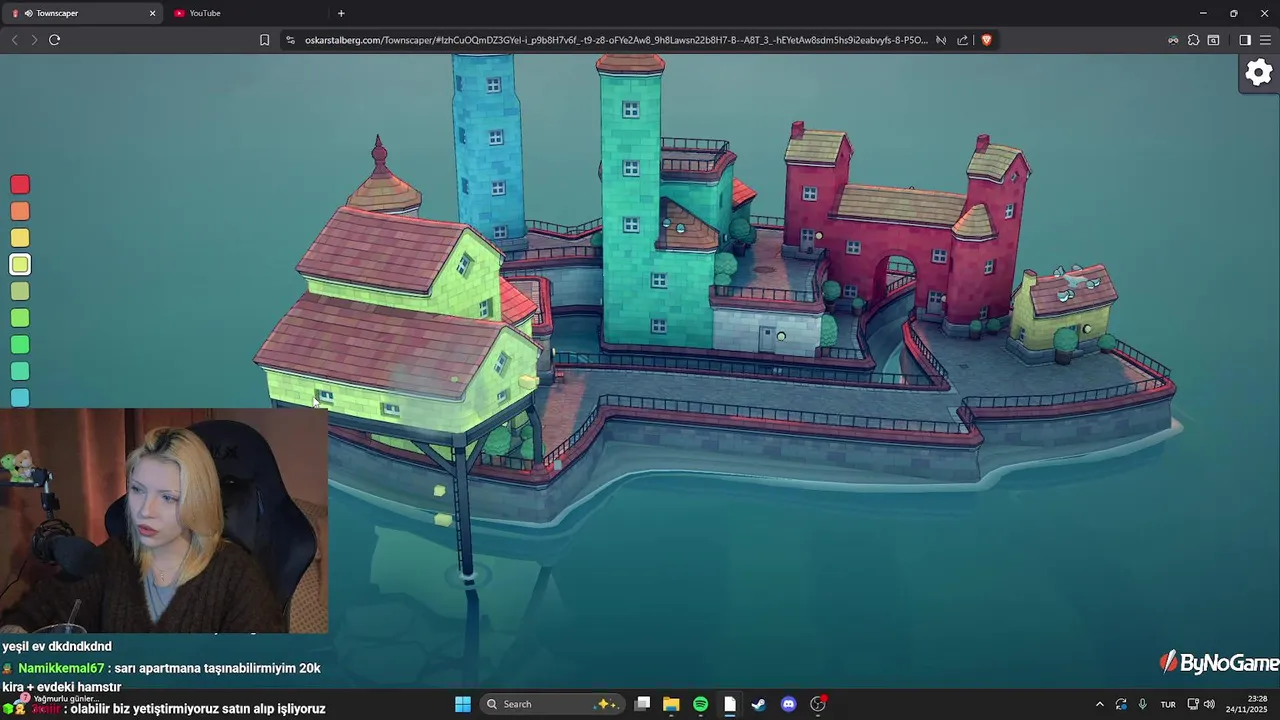Pick the light green color swatch
This screenshot has height=720, width=1280.
point(20,318)
